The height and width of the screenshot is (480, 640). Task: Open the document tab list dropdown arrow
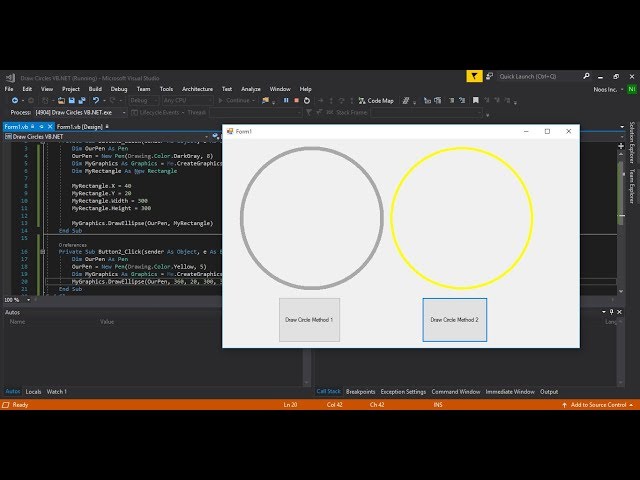pyautogui.click(x=622, y=127)
